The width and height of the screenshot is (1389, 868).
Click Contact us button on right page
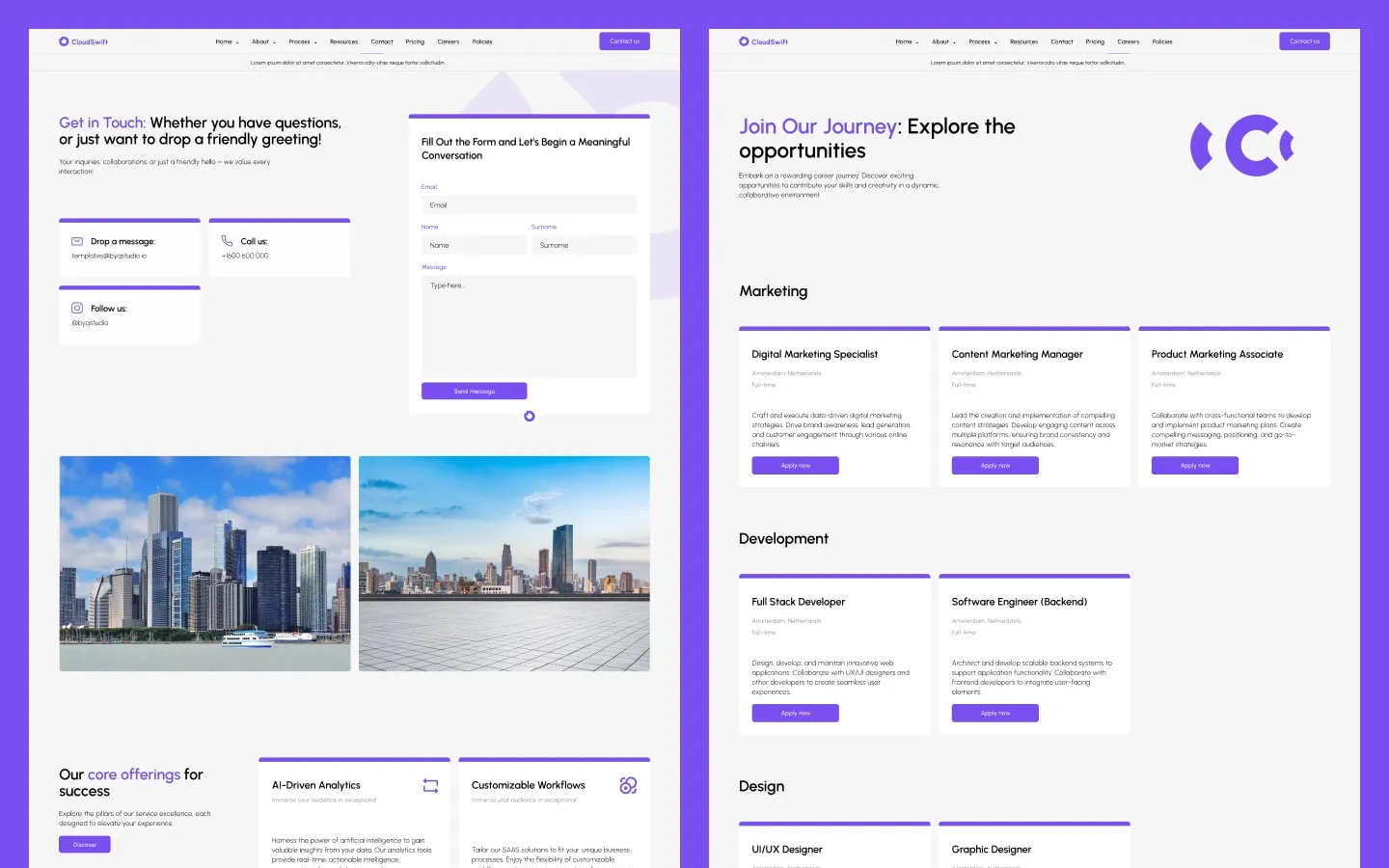(x=1304, y=41)
